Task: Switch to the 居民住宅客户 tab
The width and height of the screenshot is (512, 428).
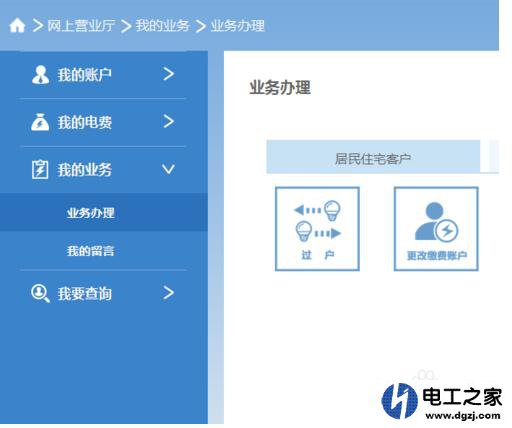Action: tap(373, 157)
